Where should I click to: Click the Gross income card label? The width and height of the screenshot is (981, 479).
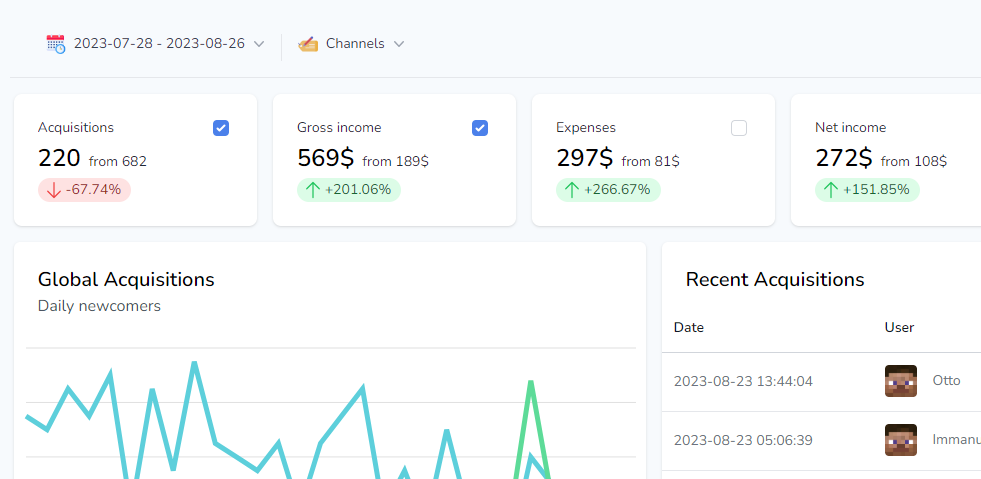(x=339, y=128)
